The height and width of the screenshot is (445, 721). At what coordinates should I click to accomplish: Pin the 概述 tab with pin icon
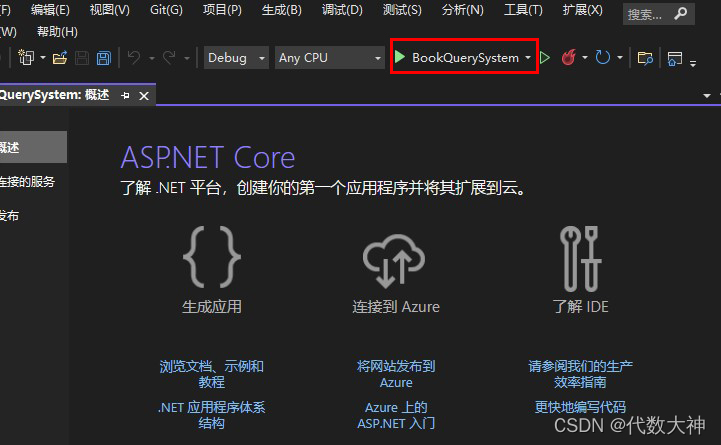tap(125, 96)
